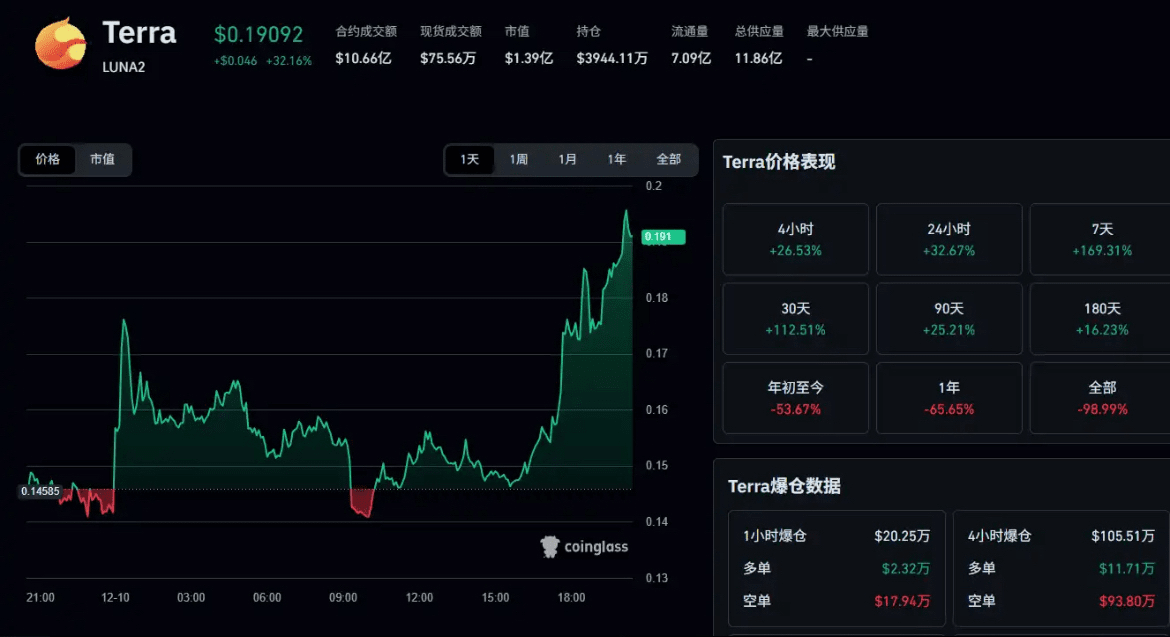The image size is (1170, 637).
Task: Click the 现货成交额 value $75.56万
Action: (448, 58)
